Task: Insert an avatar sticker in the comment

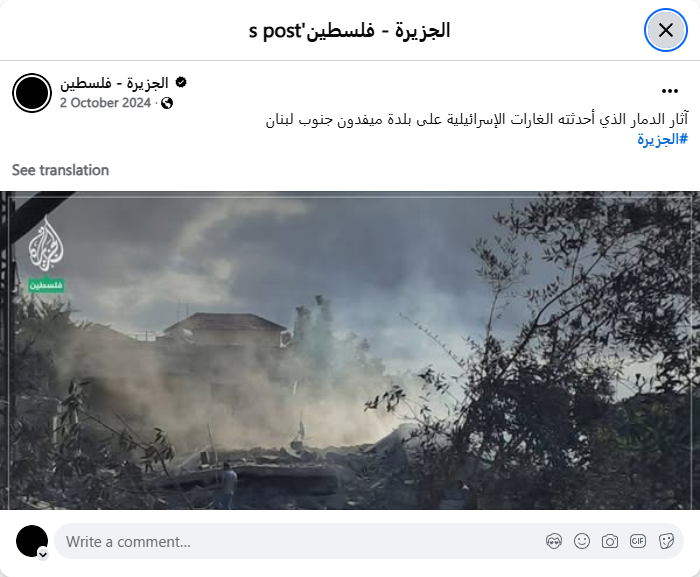Action: point(554,541)
